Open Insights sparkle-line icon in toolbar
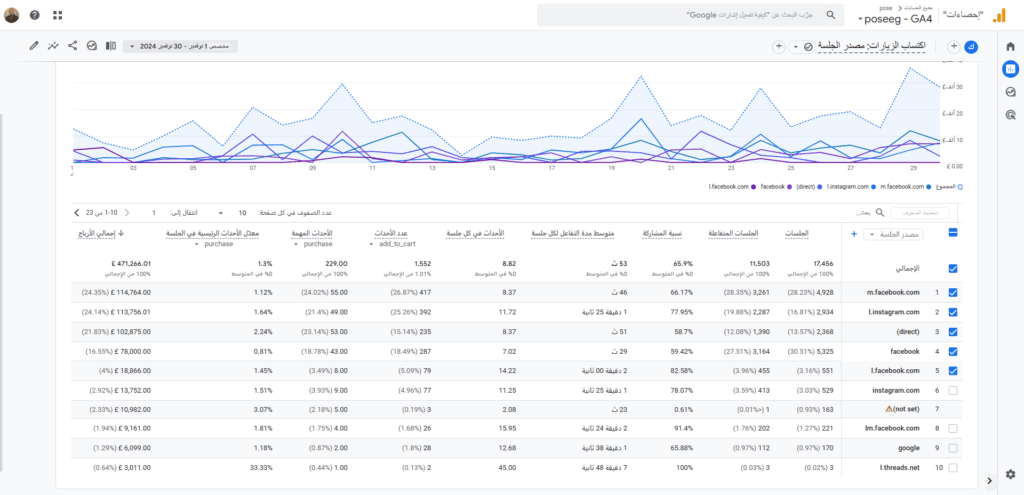 (53, 46)
